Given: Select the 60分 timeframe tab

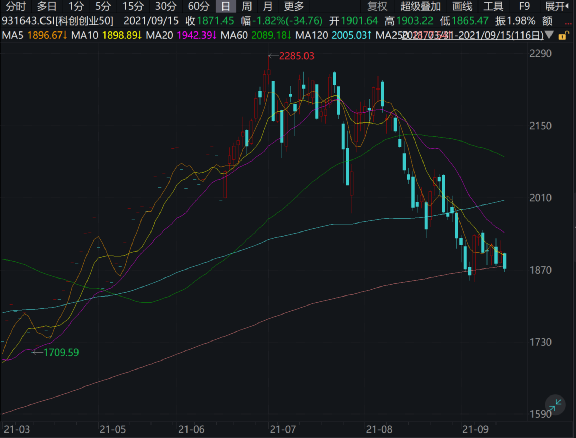Looking at the screenshot, I should point(198,6).
